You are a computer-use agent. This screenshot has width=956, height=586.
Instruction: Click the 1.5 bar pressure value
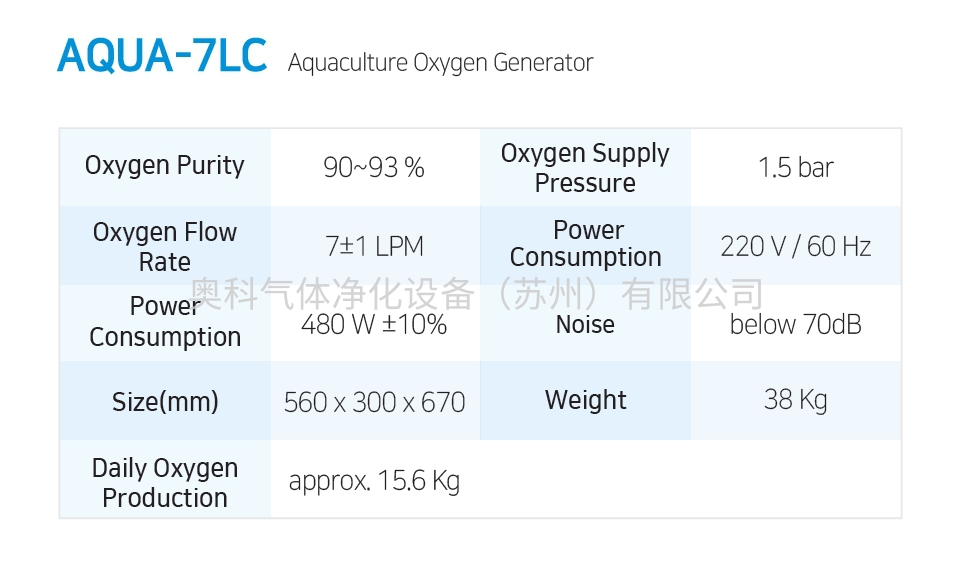[796, 168]
